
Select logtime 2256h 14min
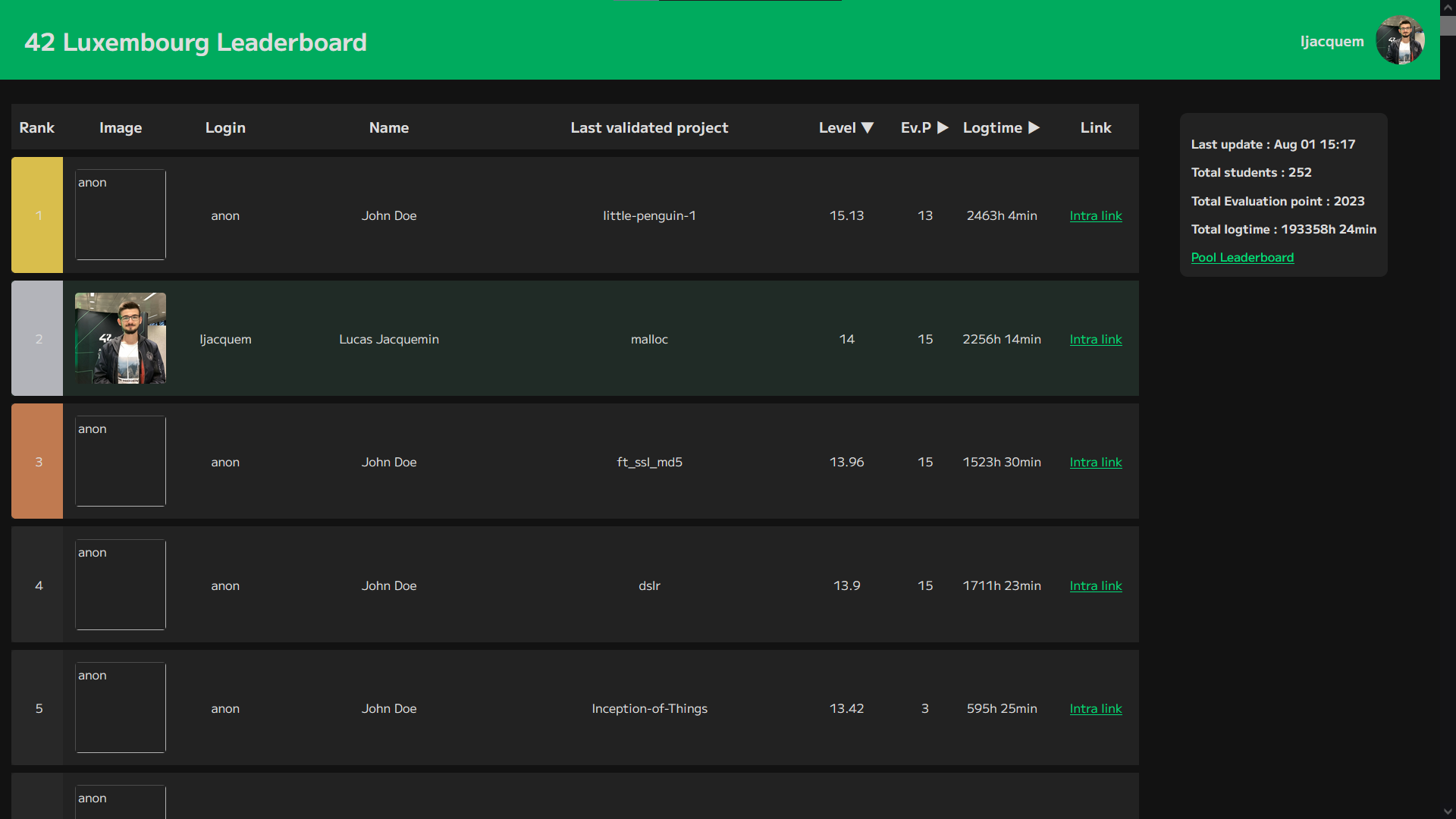tap(1002, 339)
